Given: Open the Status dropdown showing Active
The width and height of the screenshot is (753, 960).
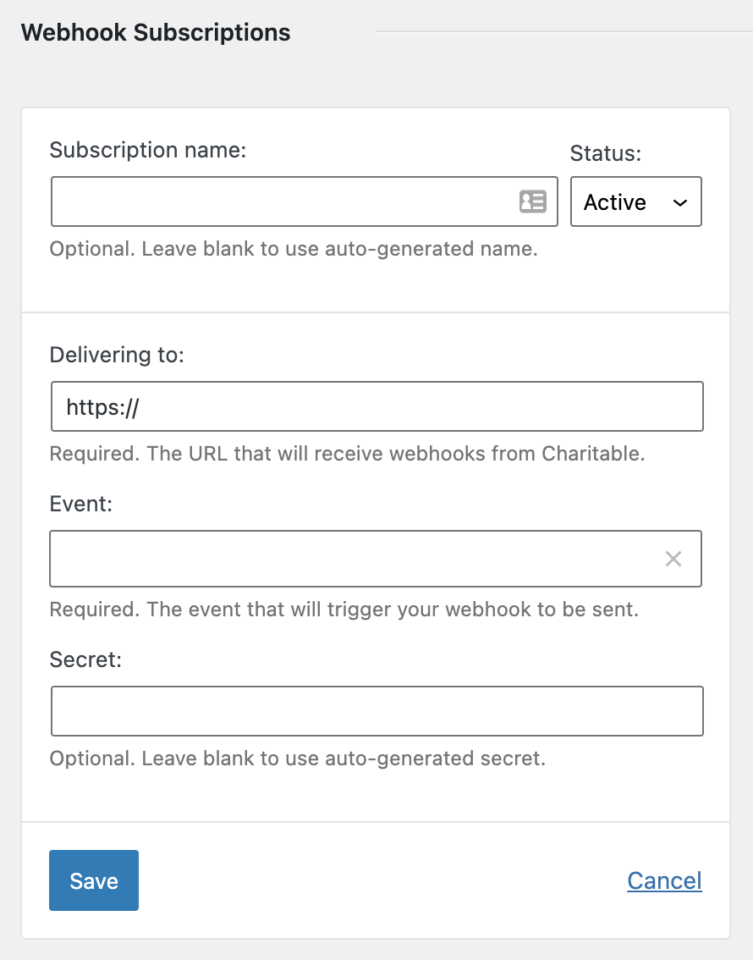Looking at the screenshot, I should [636, 201].
